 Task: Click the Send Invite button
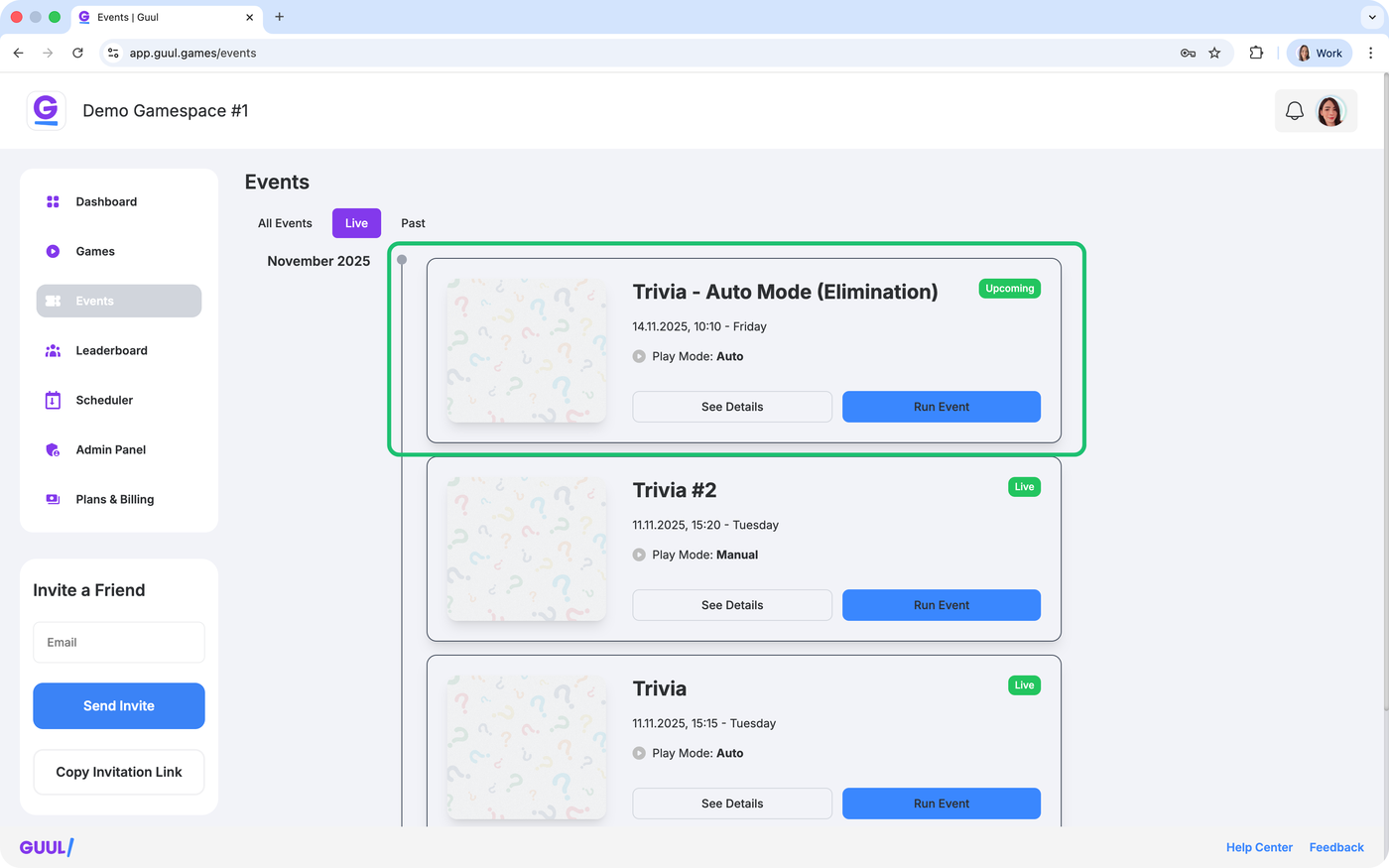[x=119, y=705]
